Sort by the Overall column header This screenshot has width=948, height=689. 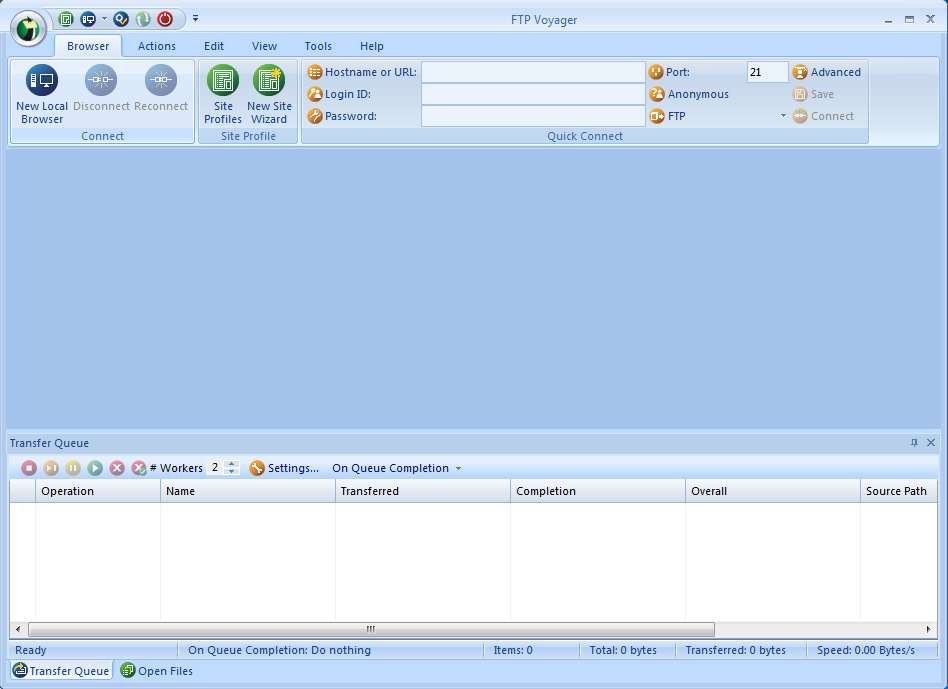click(773, 491)
